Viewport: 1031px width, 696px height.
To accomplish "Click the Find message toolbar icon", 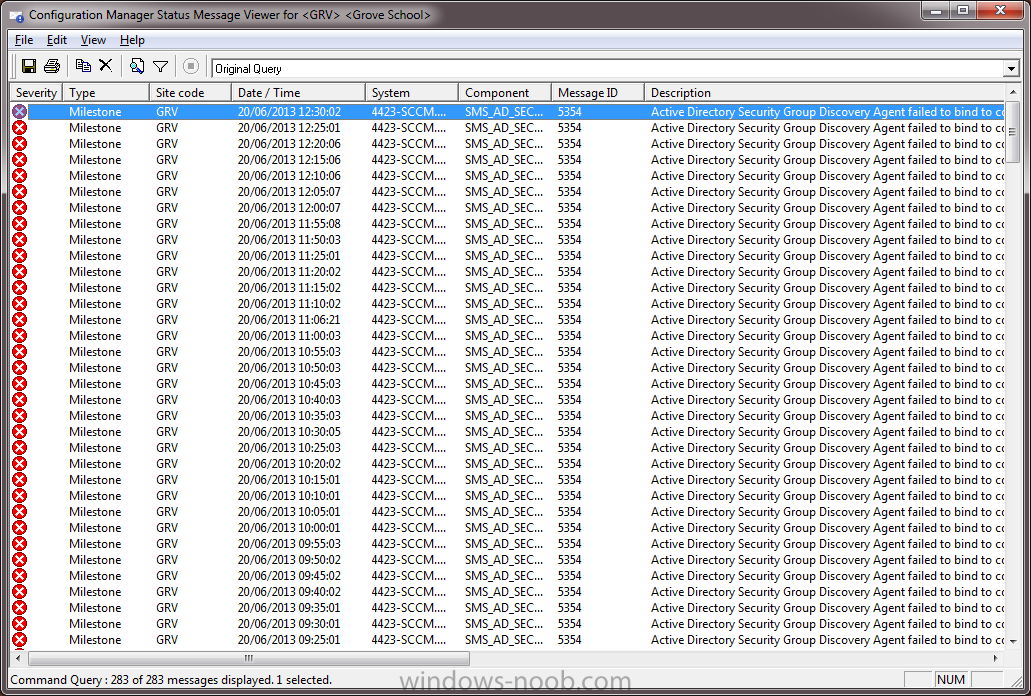I will [x=137, y=66].
